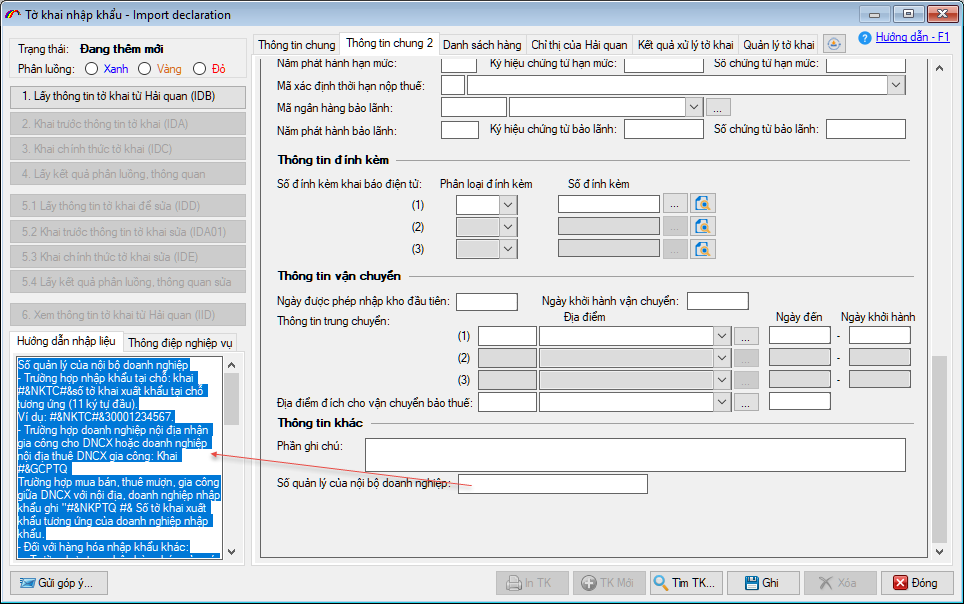
Task: Open the Thông điệp nghiệp vụ tab
Action: [180, 342]
